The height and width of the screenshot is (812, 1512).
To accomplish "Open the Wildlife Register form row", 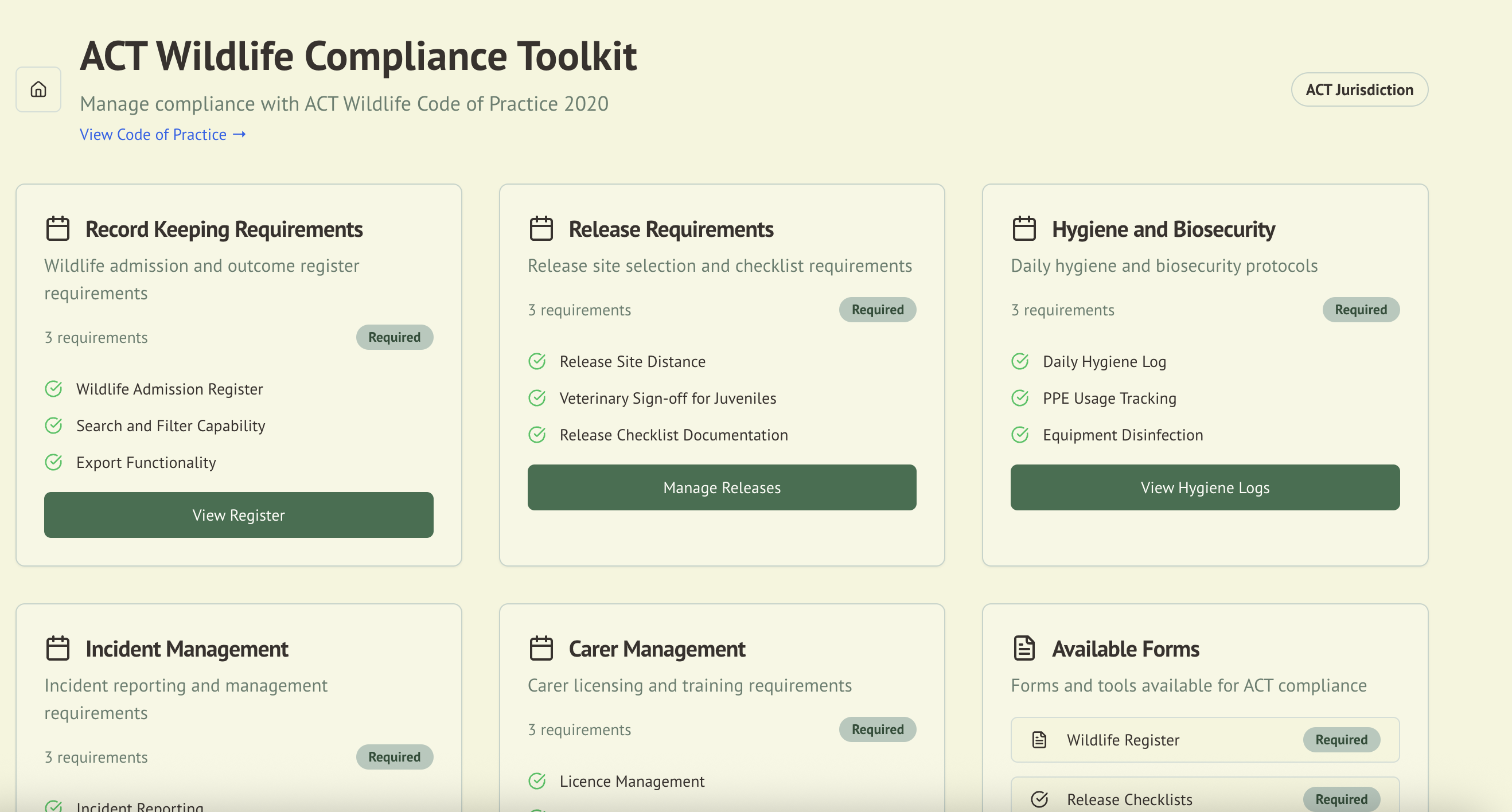I will pos(1205,740).
